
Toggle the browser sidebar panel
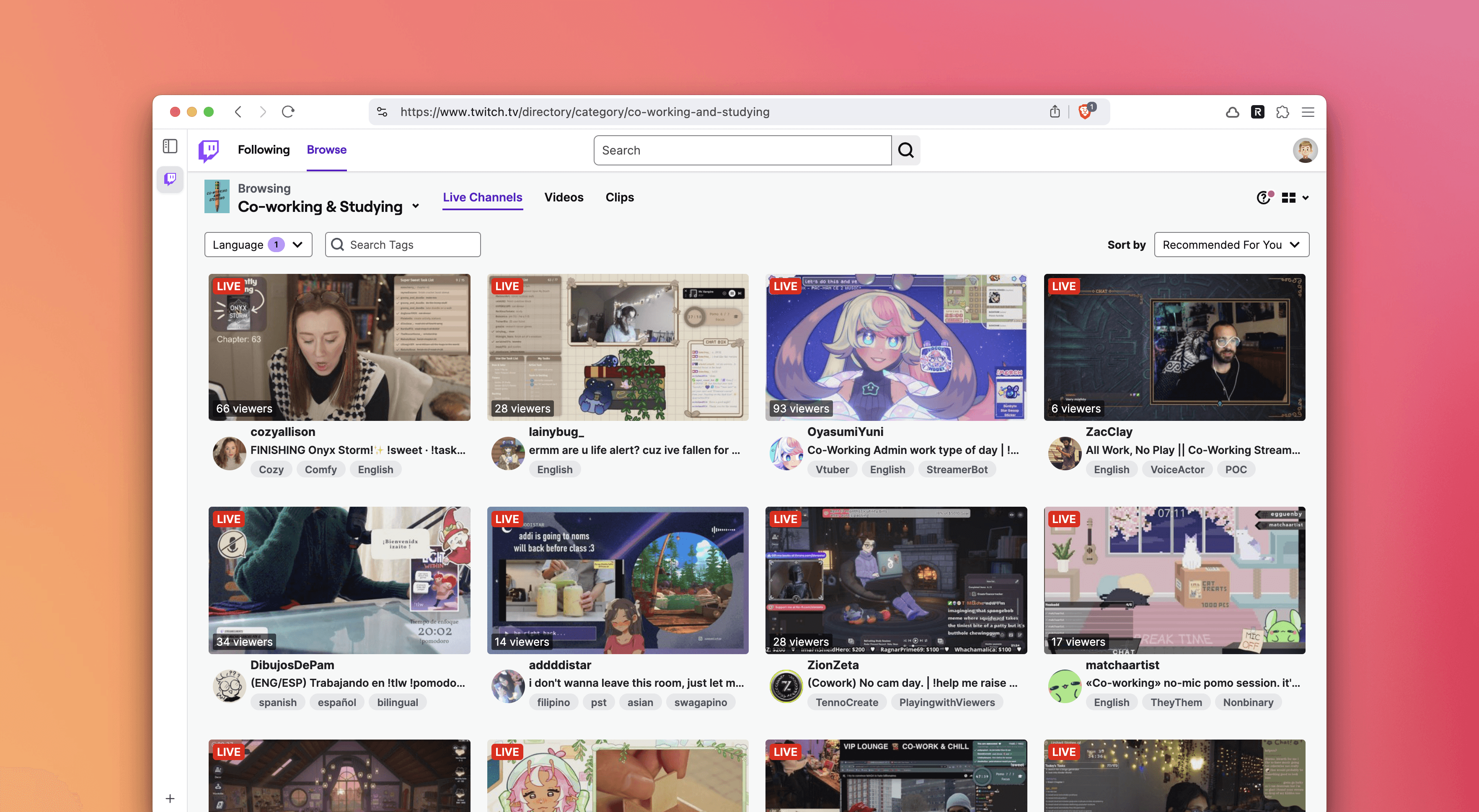[x=170, y=146]
